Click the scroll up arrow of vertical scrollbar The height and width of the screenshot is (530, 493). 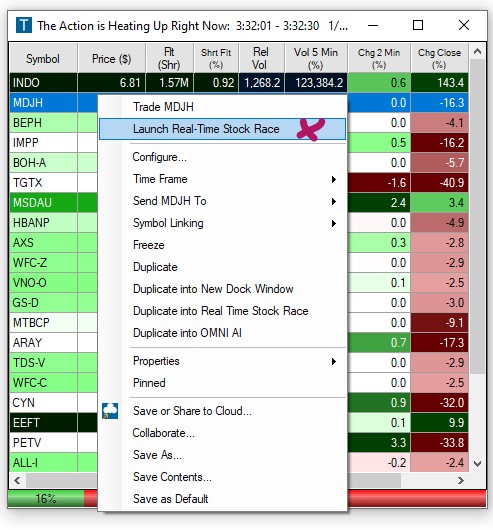477,52
